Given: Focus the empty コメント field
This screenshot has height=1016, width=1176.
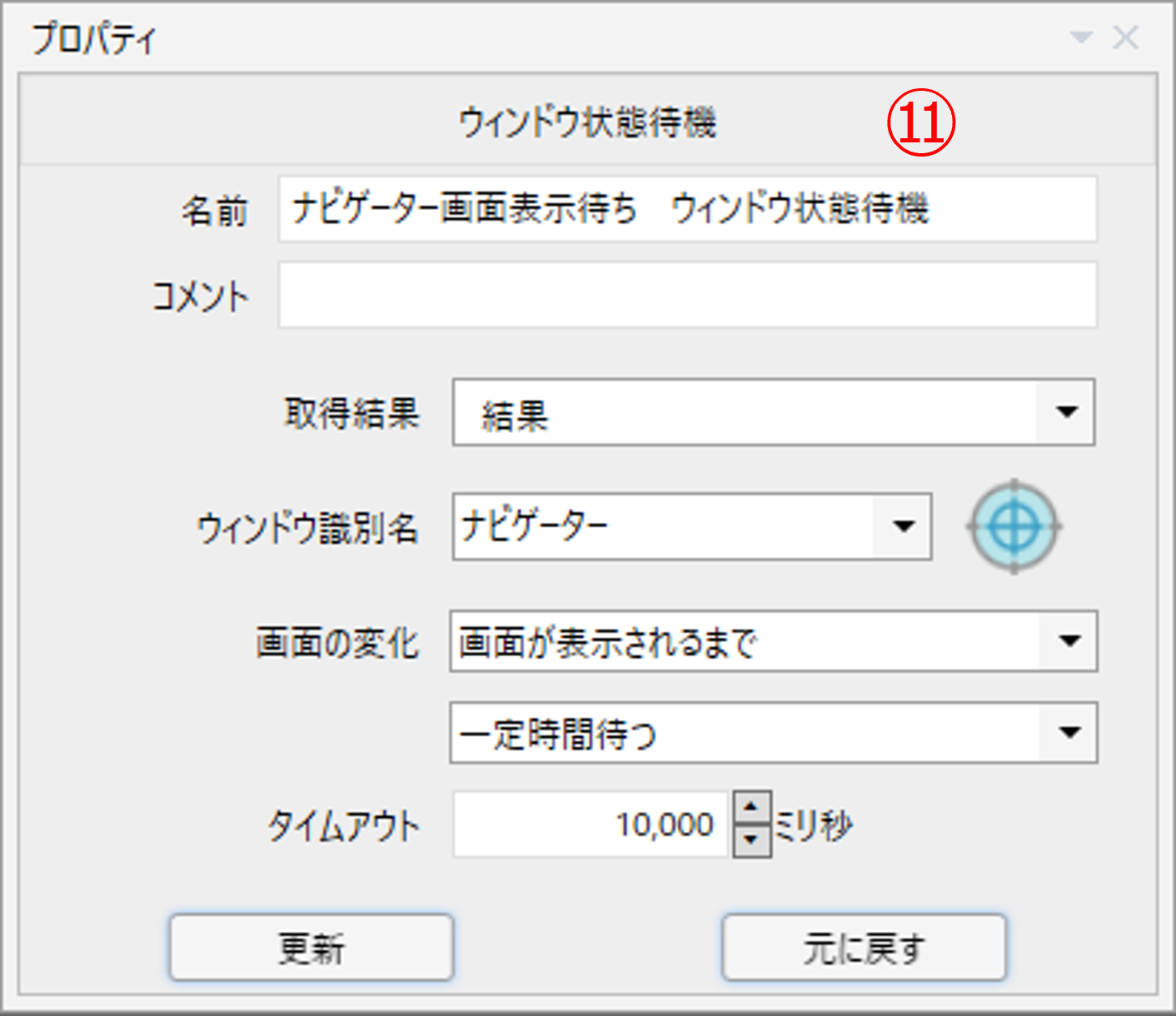Looking at the screenshot, I should pos(687,296).
